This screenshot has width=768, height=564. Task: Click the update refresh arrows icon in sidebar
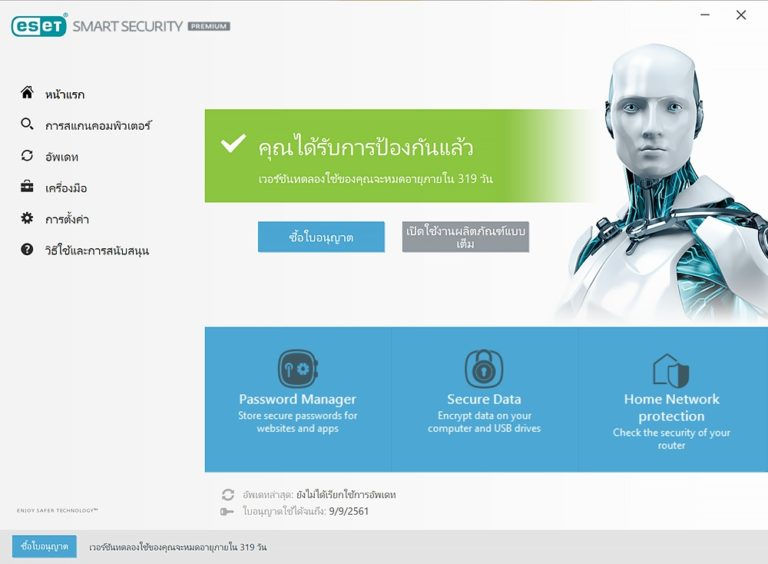click(27, 155)
